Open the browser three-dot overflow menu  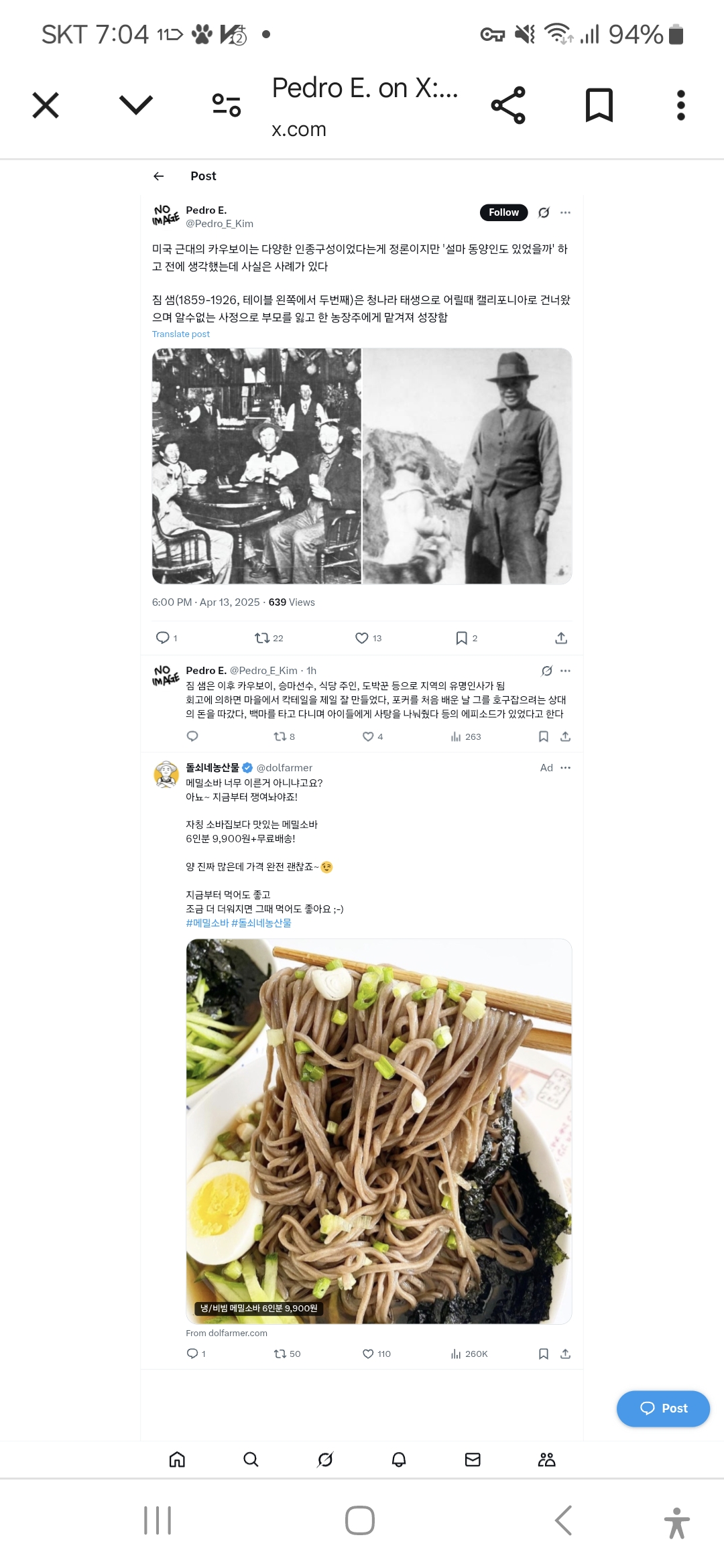pos(681,105)
